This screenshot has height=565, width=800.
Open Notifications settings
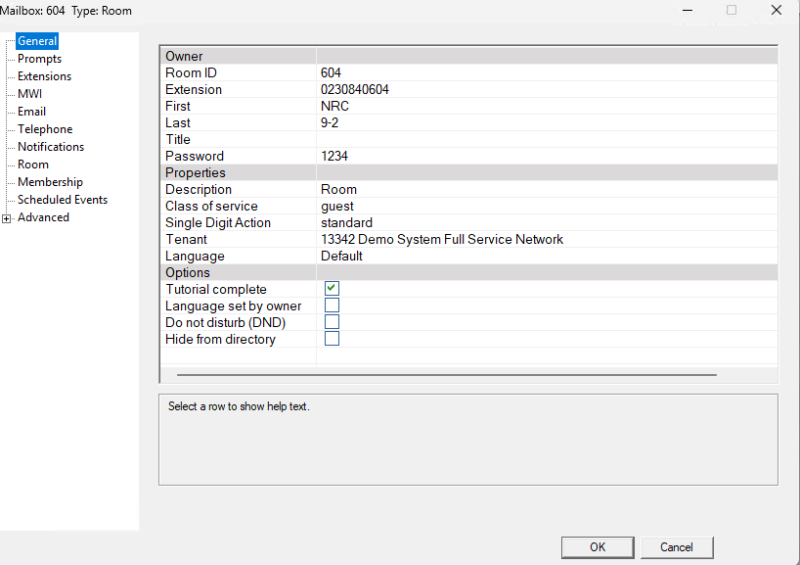(51, 146)
